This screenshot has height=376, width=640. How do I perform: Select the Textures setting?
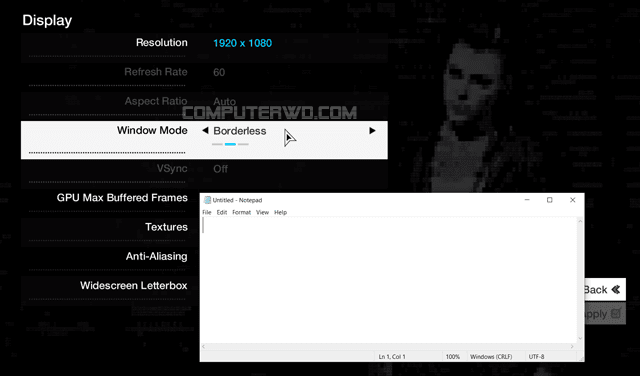[166, 227]
